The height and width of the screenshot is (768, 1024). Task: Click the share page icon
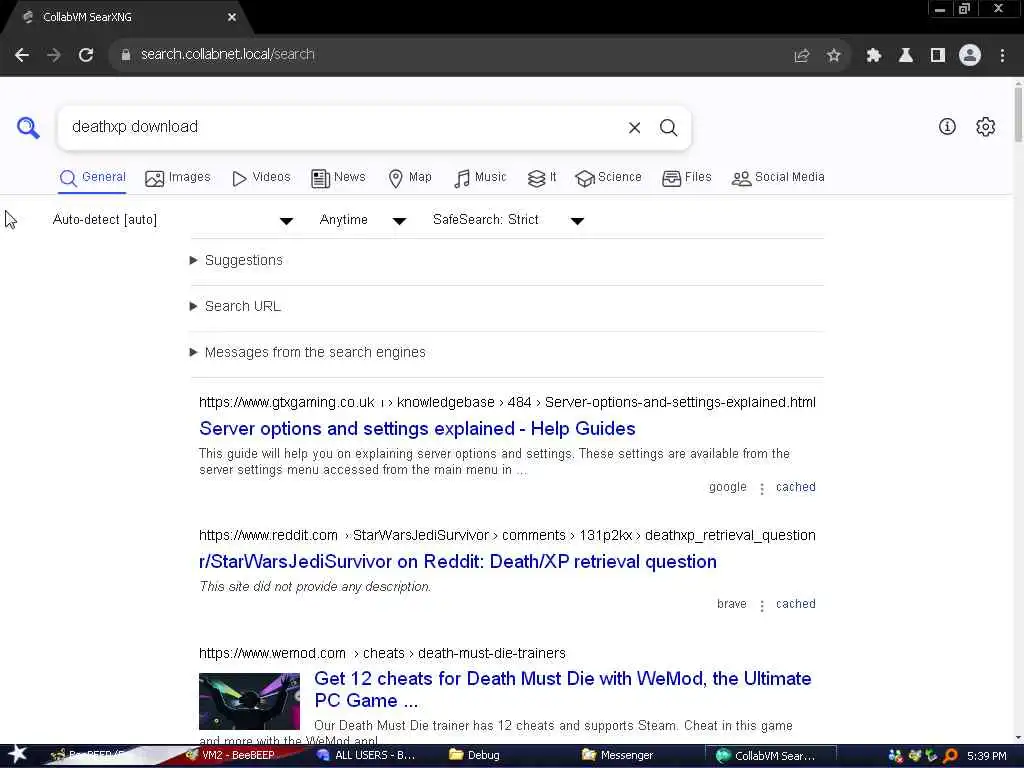[801, 56]
